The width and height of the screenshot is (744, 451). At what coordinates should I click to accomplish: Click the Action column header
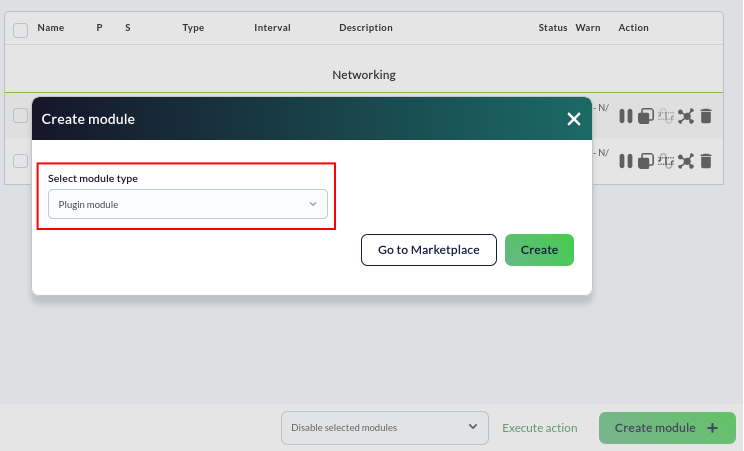633,28
